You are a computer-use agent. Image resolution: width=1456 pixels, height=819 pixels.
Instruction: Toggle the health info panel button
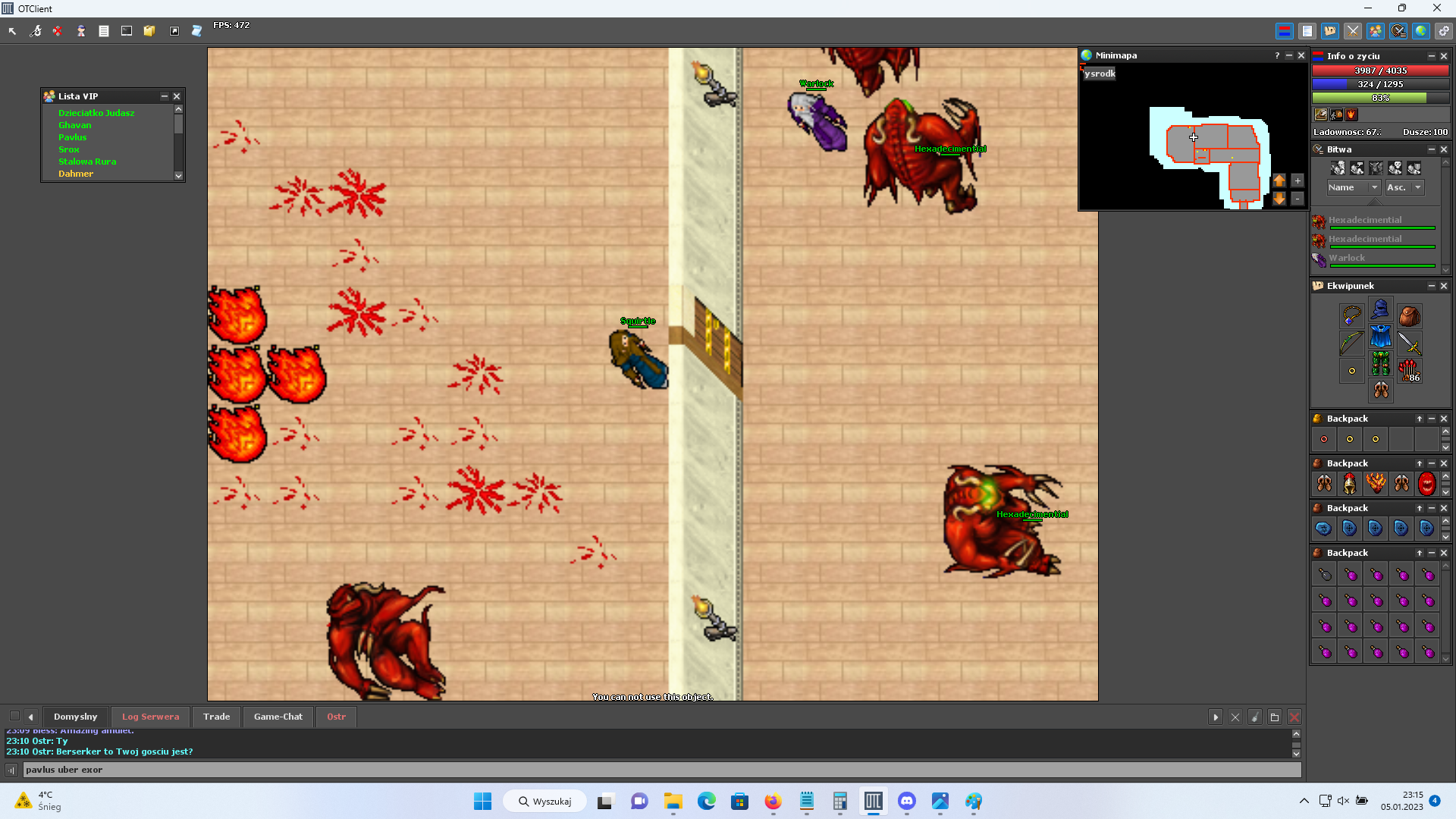[x=1285, y=31]
